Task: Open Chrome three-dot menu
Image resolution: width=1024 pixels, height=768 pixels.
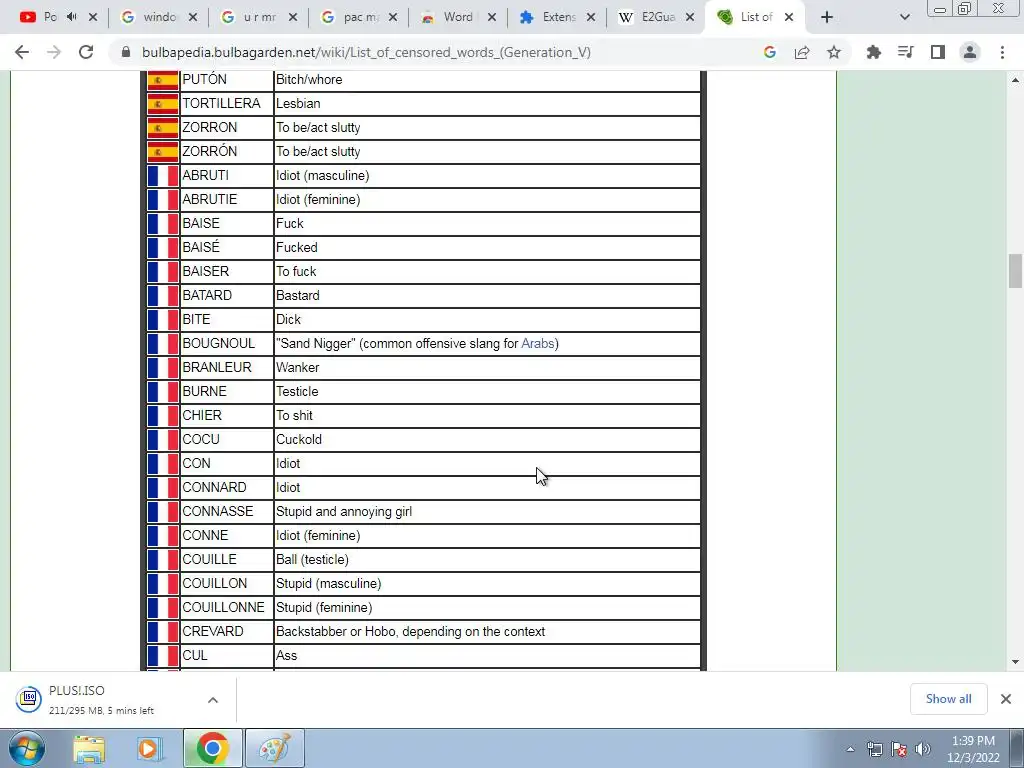Action: pos(1002,52)
